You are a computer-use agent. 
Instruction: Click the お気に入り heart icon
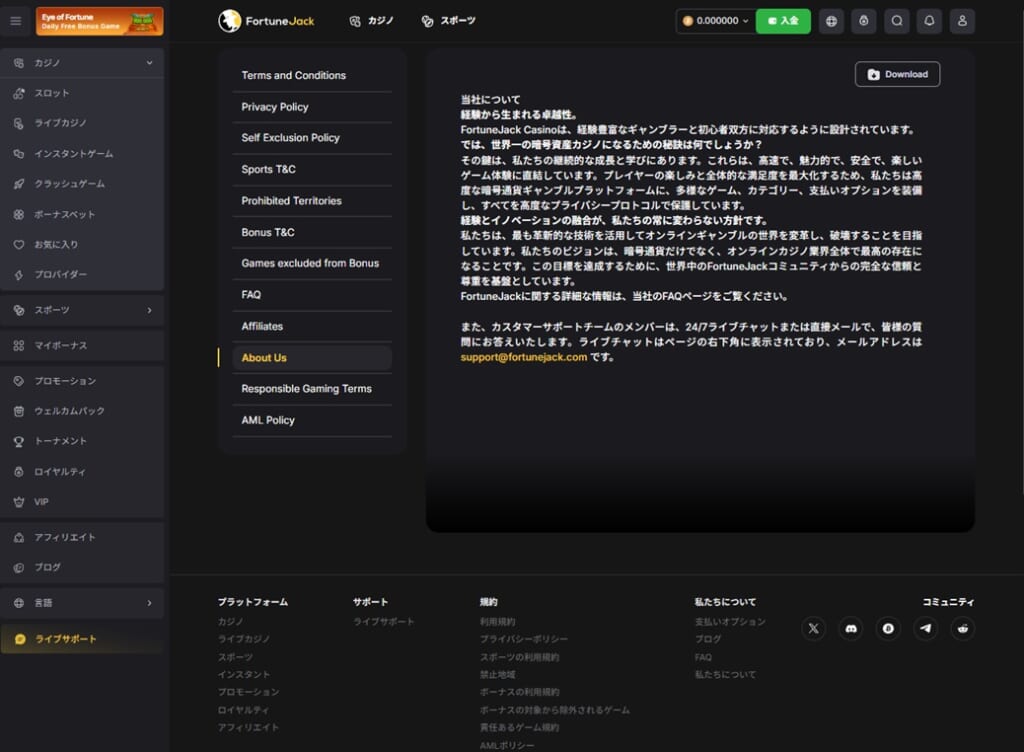[19, 245]
